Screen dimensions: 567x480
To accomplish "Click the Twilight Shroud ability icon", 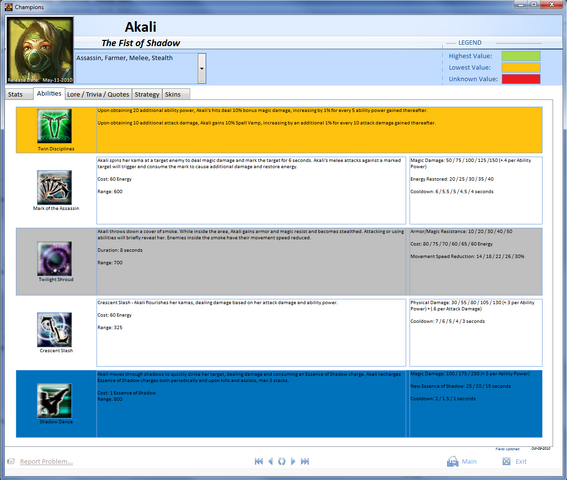I will pyautogui.click(x=54, y=259).
